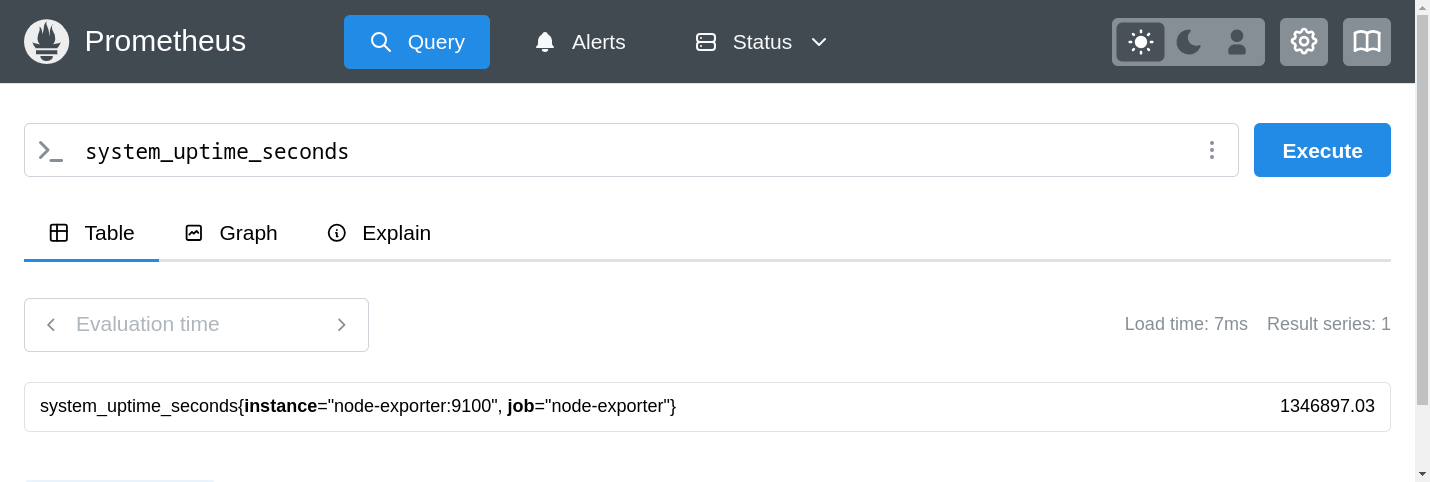Viewport: 1430px width, 482px height.
Task: Click the Load time: 7ms text
Action: pyautogui.click(x=1186, y=324)
